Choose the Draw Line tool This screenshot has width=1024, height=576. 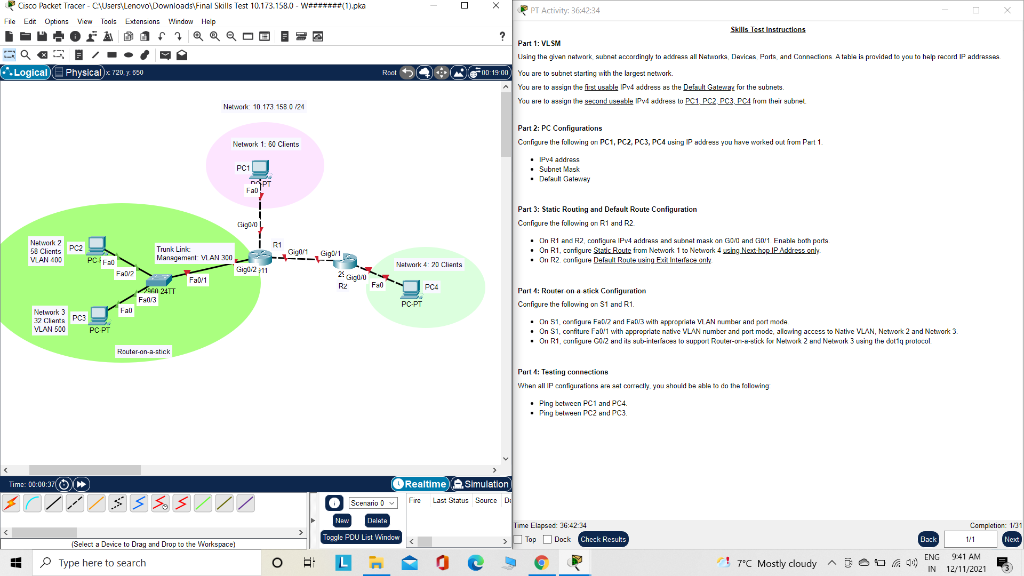coord(95,55)
